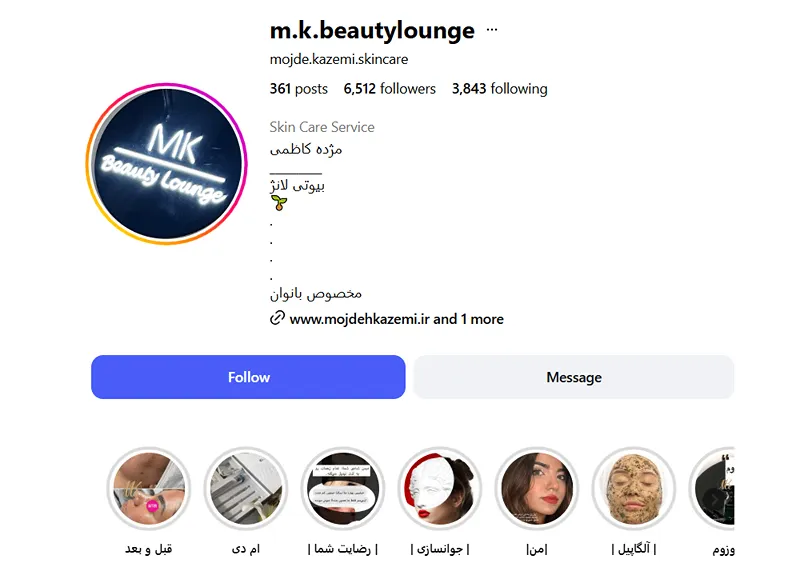
Task: Open the جوانسازی story highlight
Action: 440,489
